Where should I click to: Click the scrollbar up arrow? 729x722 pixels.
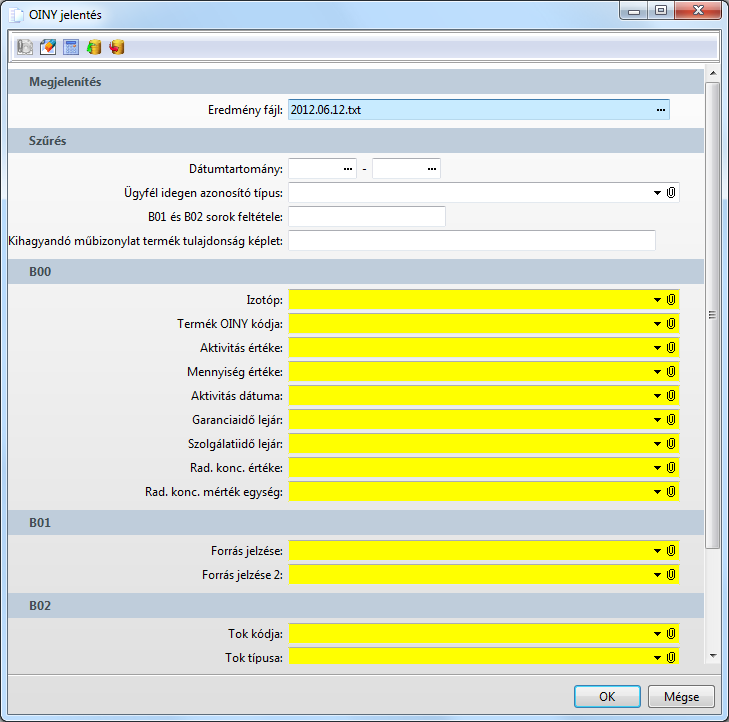coord(712,73)
